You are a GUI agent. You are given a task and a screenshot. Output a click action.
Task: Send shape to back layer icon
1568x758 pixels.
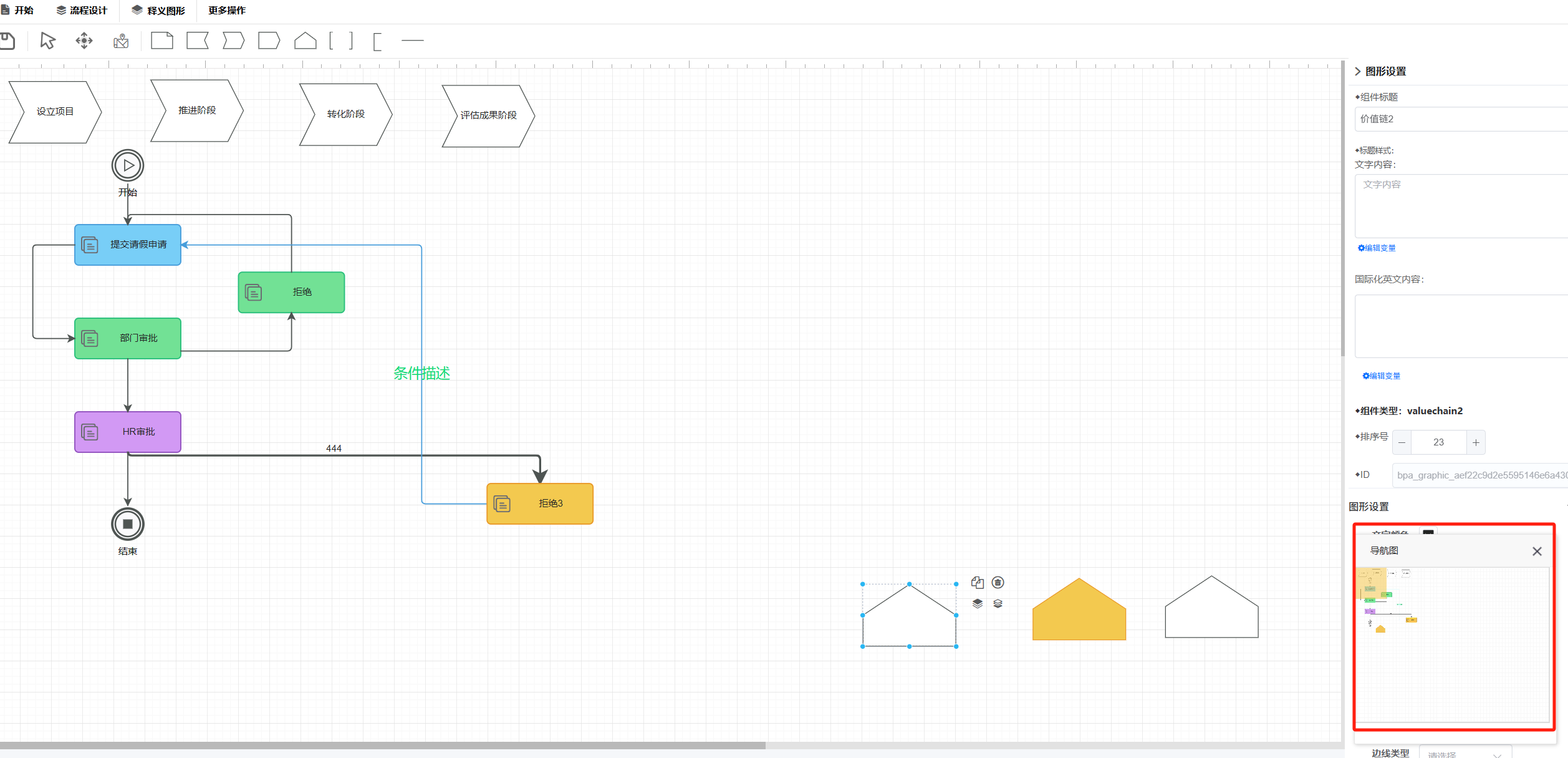998,603
